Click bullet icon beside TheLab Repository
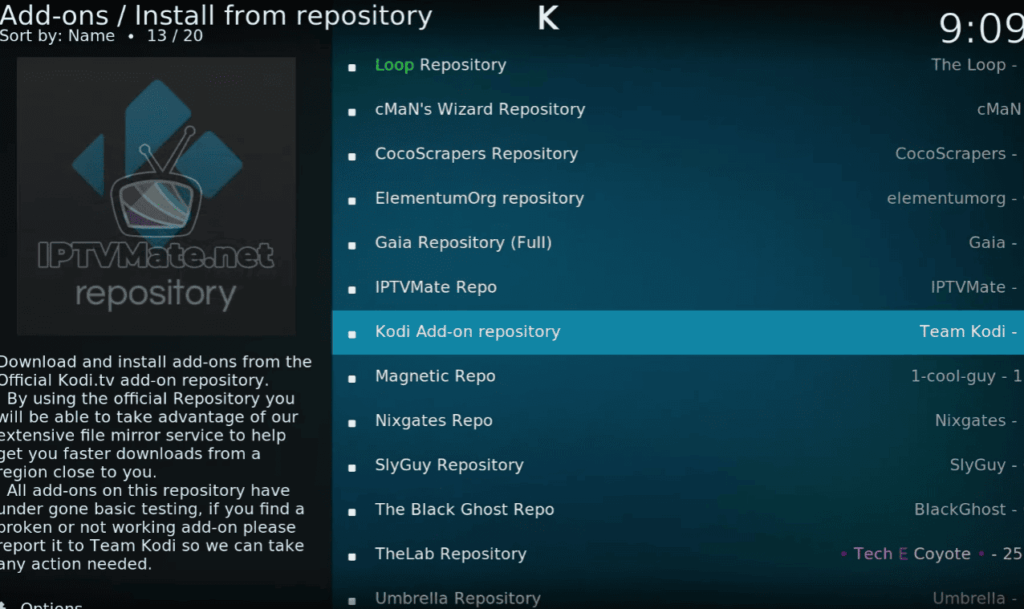1024x609 pixels. tap(352, 556)
